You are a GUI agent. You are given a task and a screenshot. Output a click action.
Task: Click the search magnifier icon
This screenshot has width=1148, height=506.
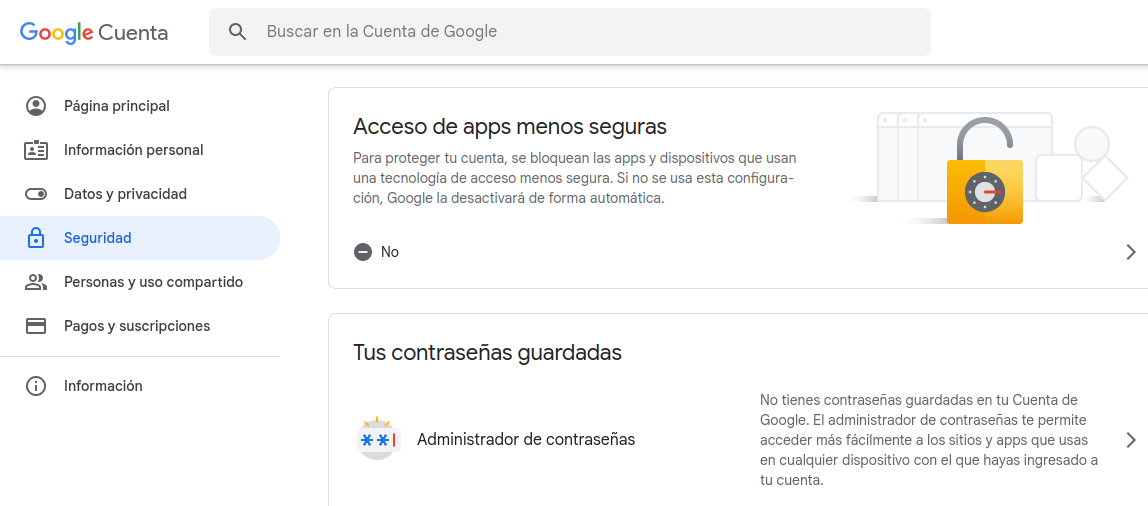(237, 32)
